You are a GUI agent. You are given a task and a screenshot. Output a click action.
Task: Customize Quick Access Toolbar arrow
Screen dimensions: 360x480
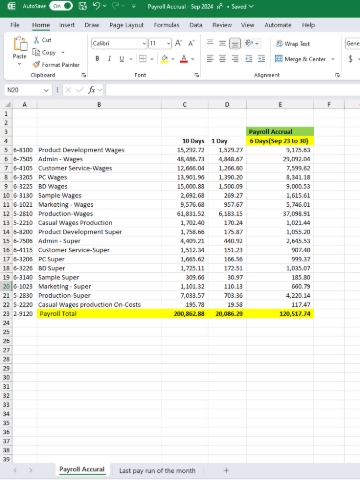134,6
